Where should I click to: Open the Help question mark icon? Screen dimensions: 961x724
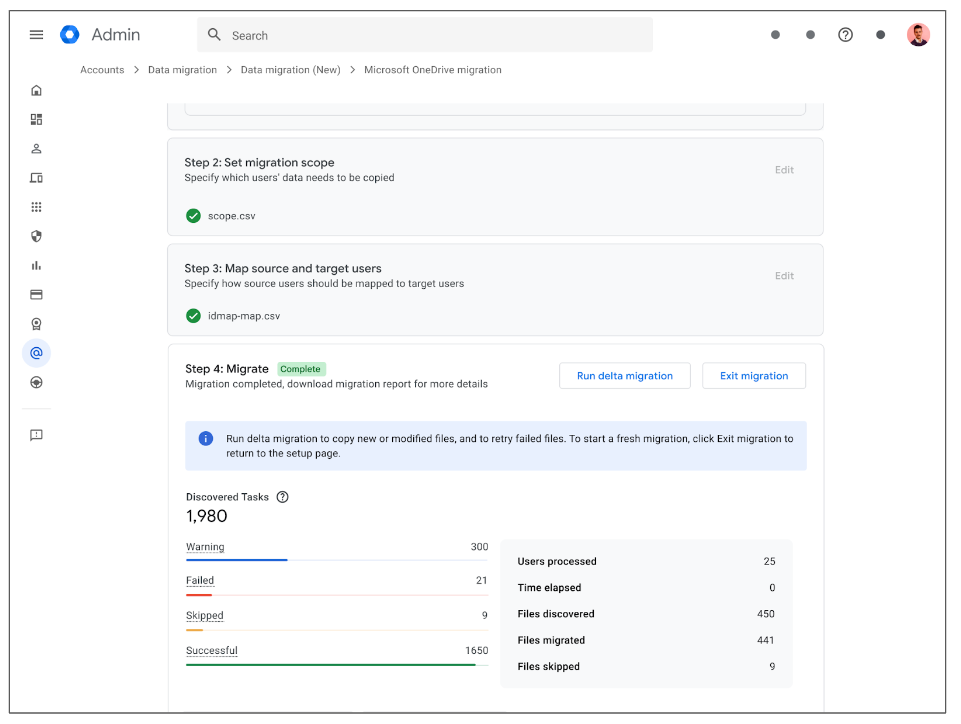[x=845, y=35]
